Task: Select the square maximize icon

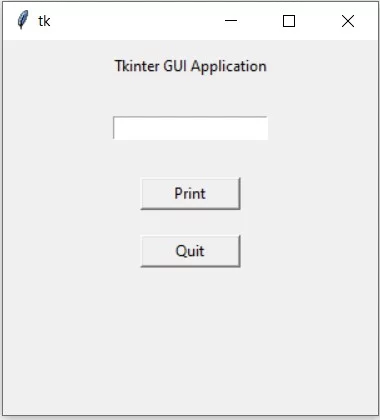Action: pyautogui.click(x=289, y=21)
